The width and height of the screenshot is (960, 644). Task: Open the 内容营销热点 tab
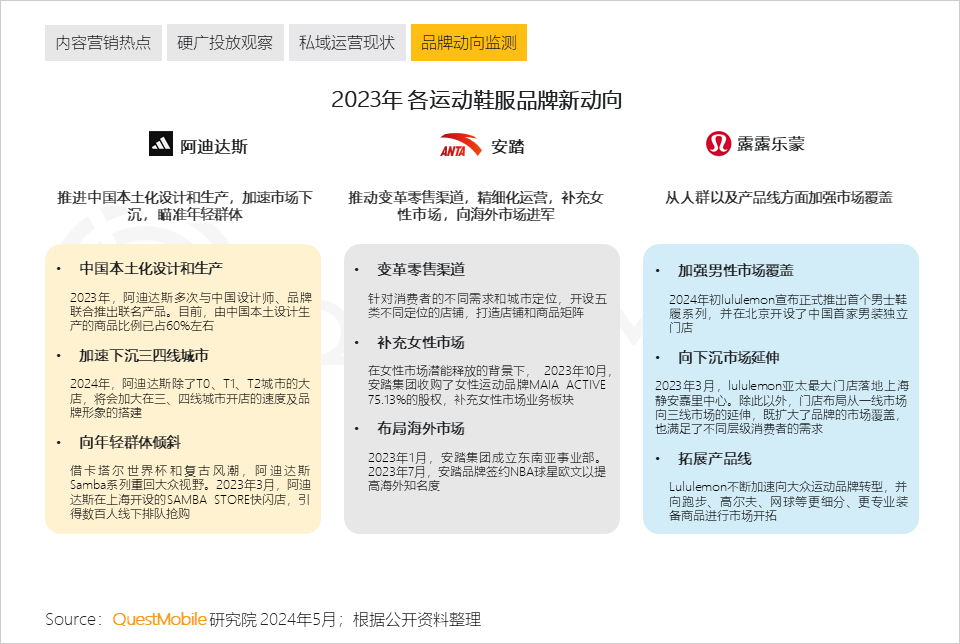tap(103, 43)
